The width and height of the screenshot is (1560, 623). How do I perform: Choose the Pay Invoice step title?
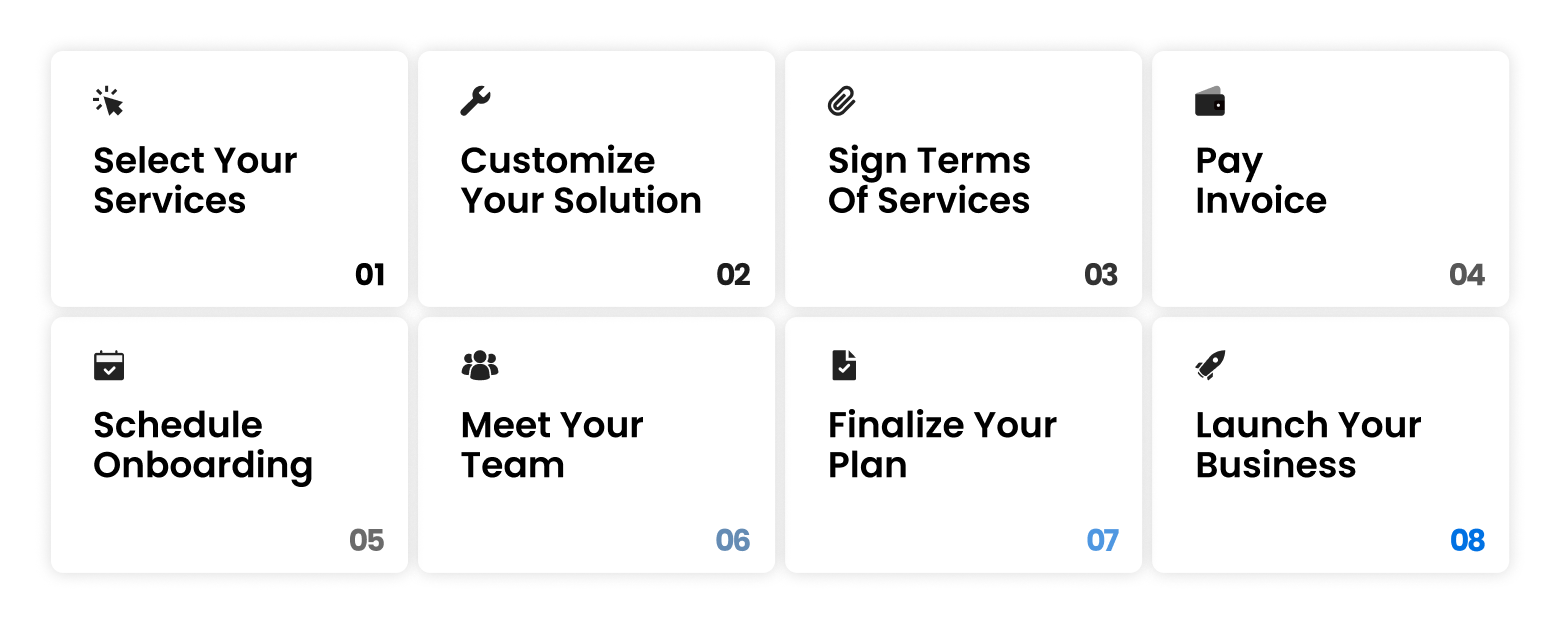pos(1260,180)
